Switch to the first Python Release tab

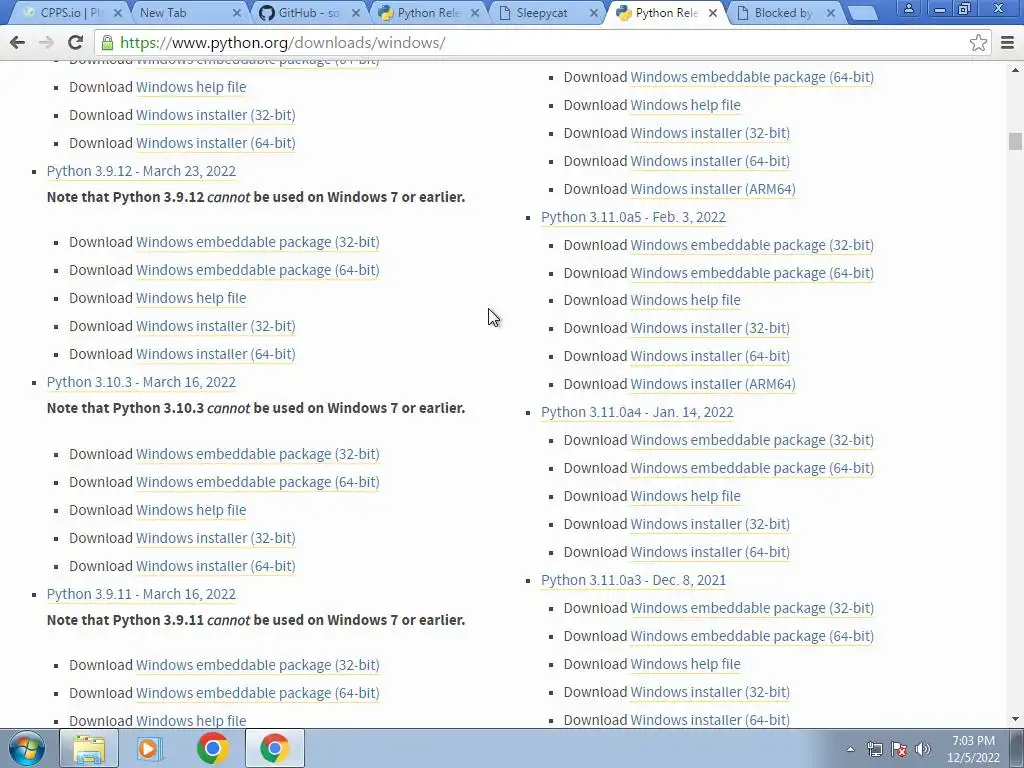pos(428,13)
